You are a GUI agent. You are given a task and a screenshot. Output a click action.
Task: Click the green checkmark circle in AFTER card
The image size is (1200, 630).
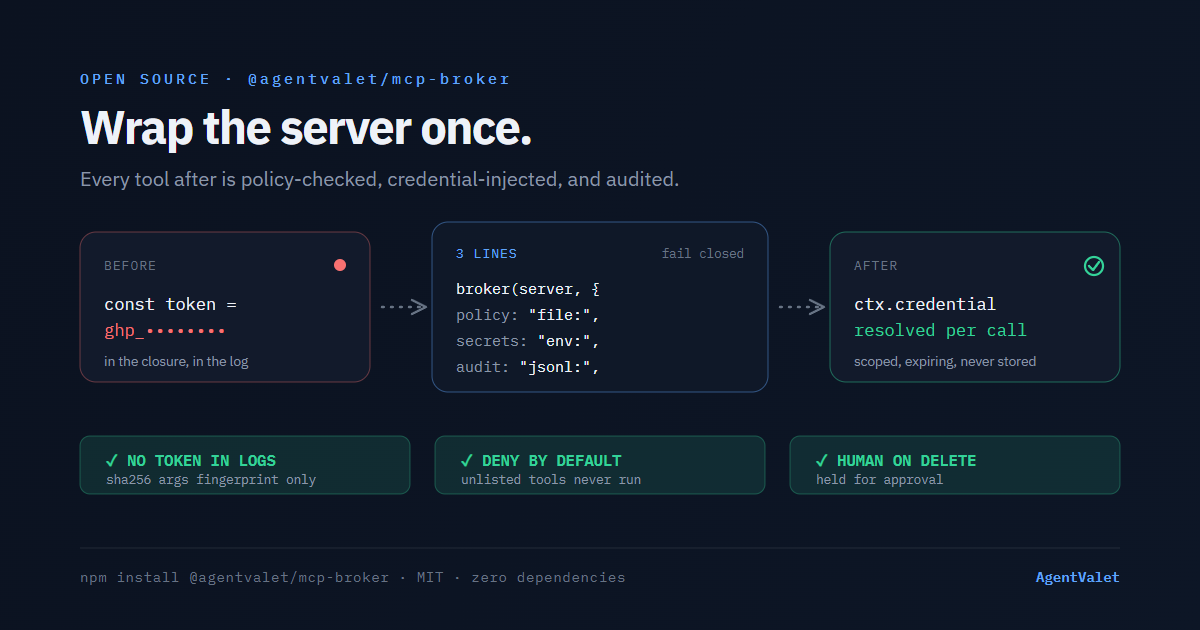coord(1094,266)
